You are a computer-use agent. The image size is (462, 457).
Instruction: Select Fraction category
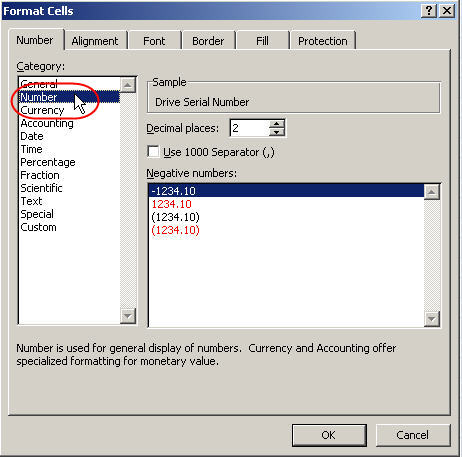tap(69, 175)
